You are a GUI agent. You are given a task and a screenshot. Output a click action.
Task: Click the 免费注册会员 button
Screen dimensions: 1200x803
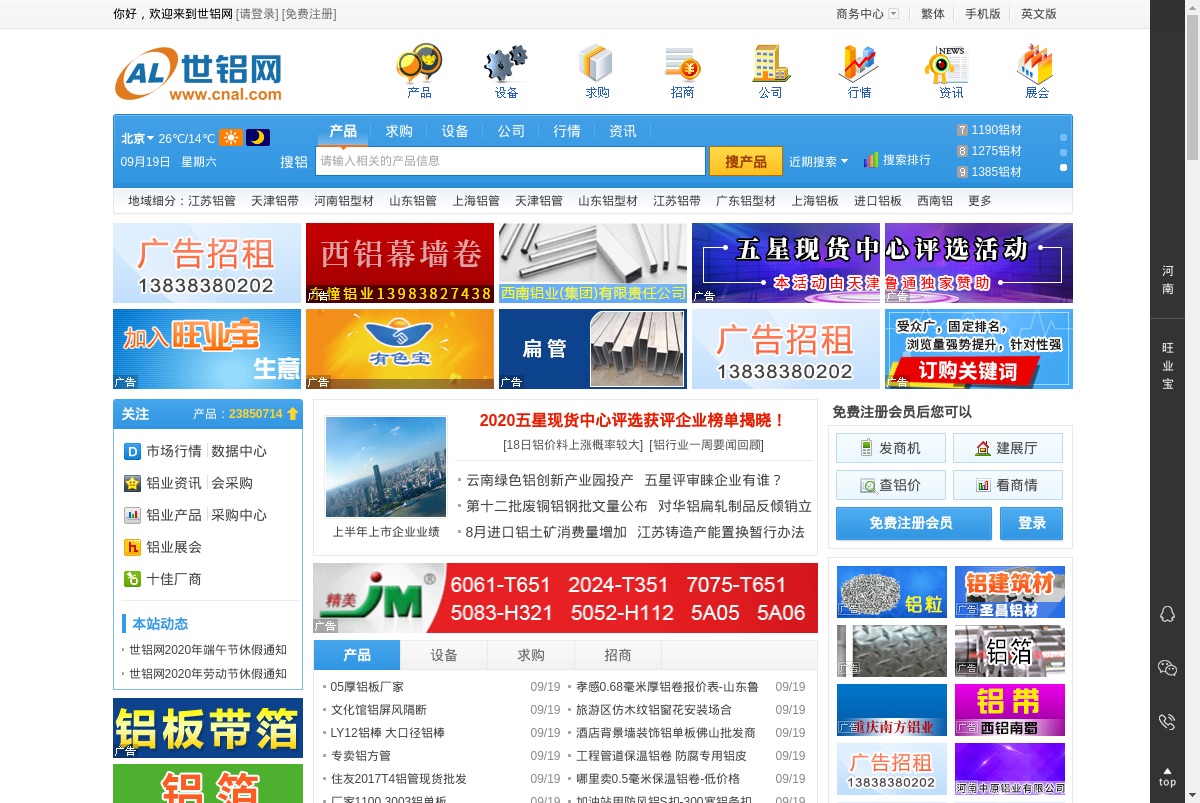[914, 523]
